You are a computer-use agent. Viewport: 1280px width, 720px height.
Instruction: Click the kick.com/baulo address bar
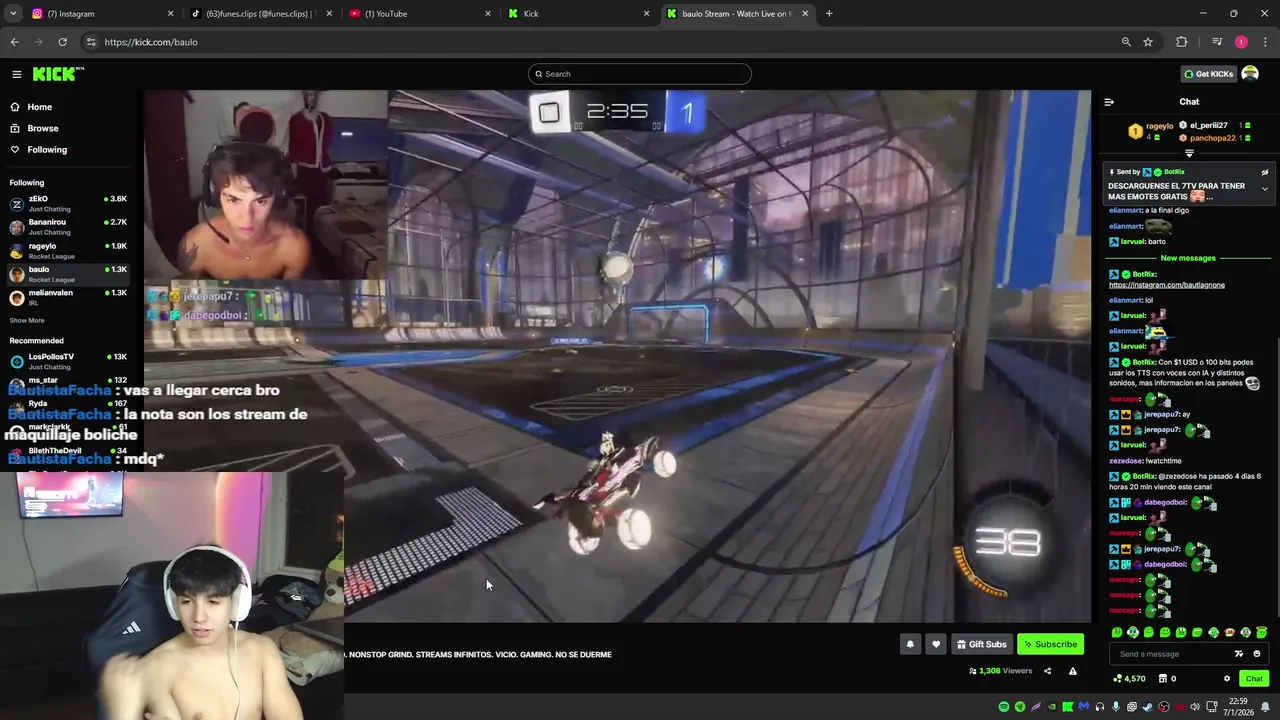click(600, 42)
